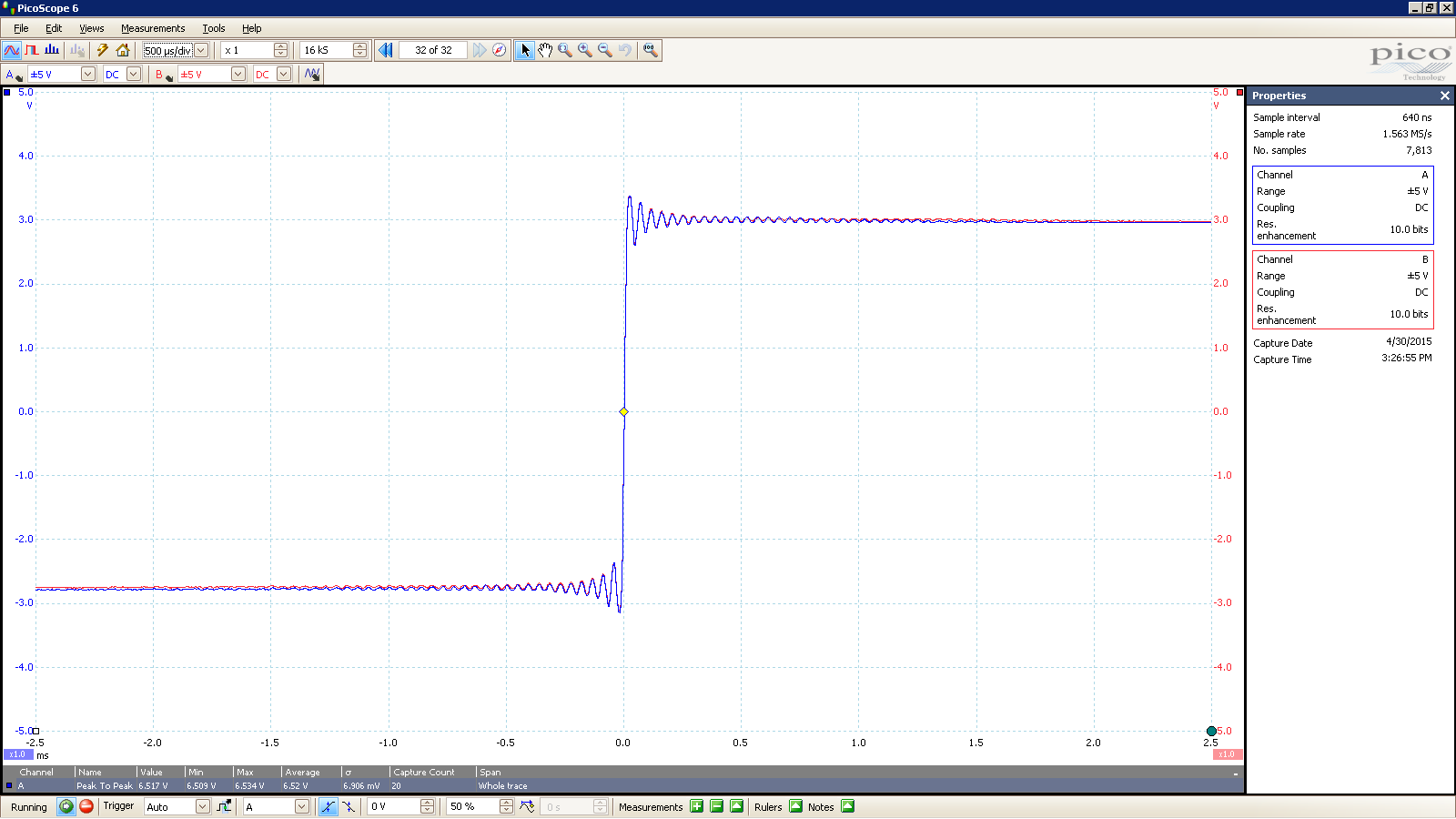
Task: Open the Views menu
Action: [91, 28]
